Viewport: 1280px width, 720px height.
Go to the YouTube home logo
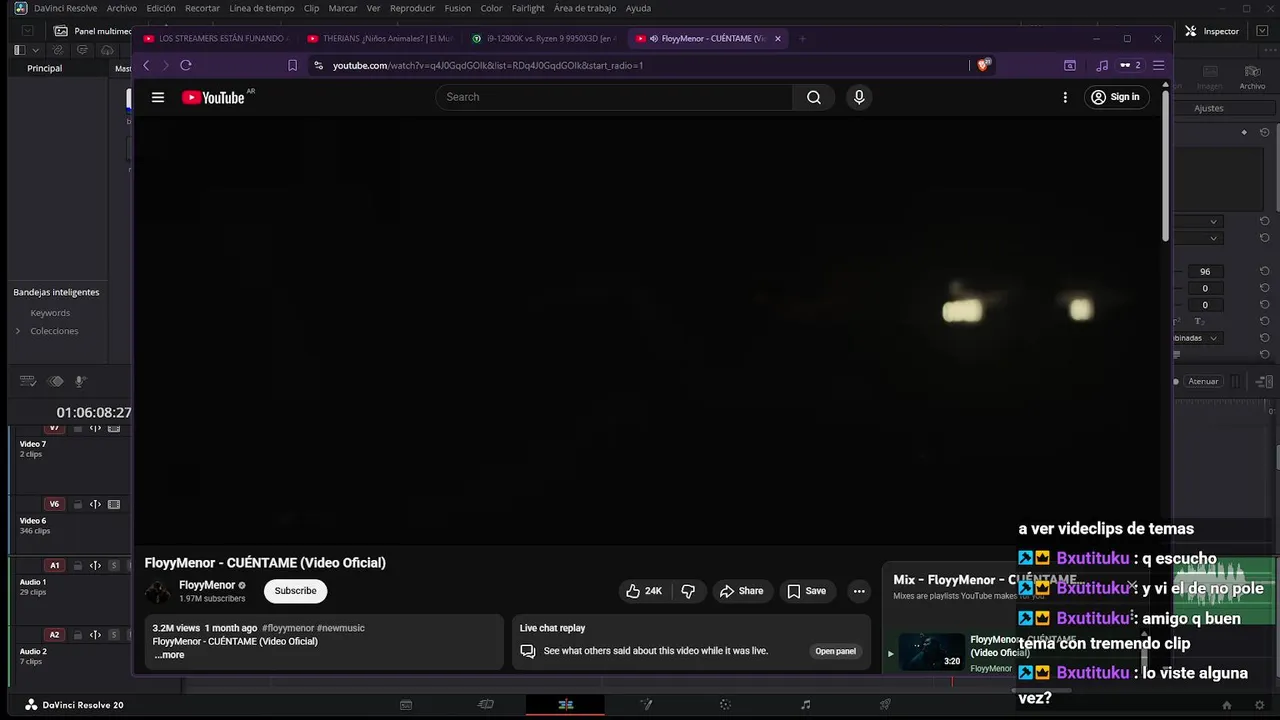[213, 97]
